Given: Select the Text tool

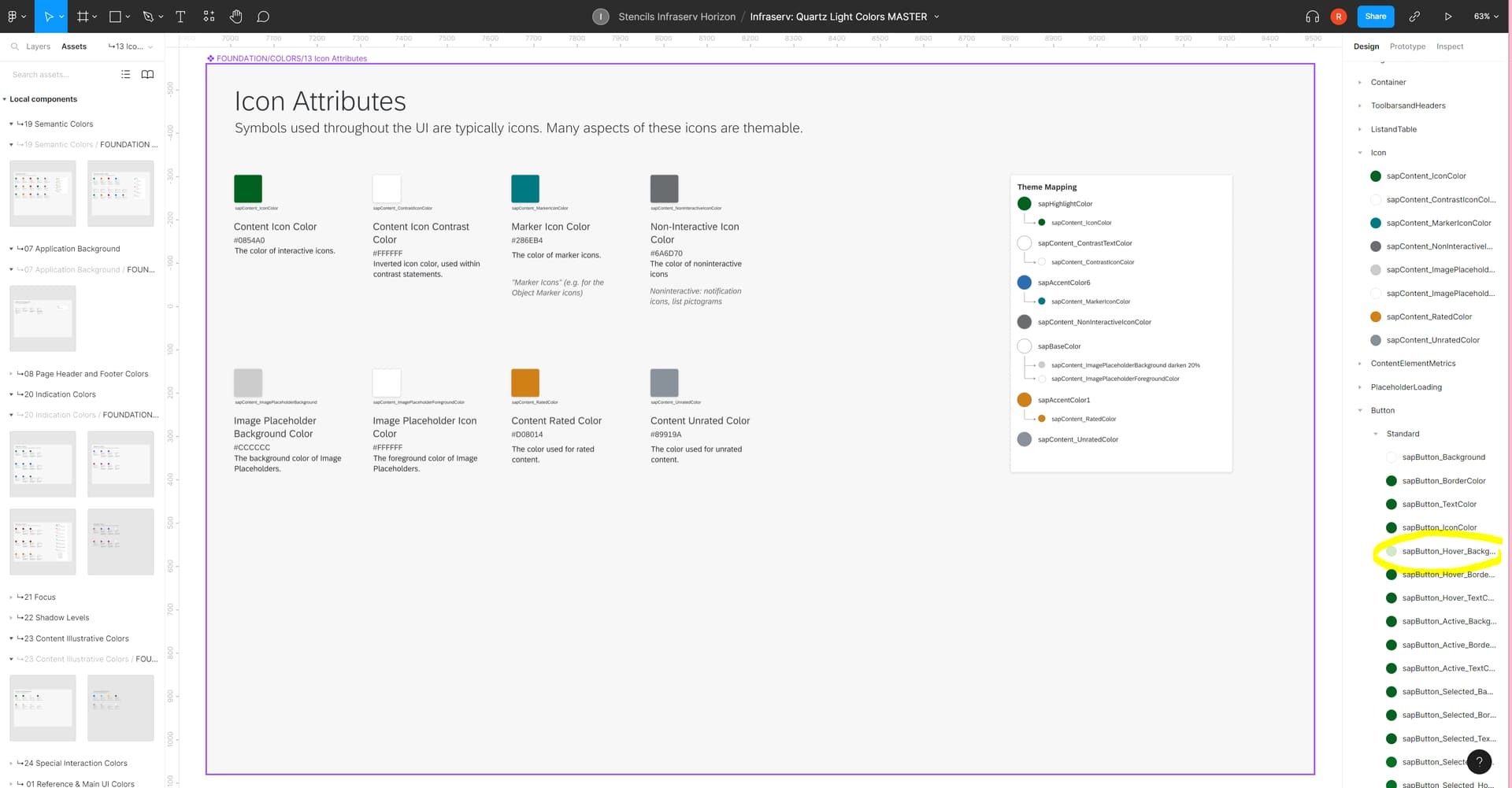Looking at the screenshot, I should pos(180,17).
